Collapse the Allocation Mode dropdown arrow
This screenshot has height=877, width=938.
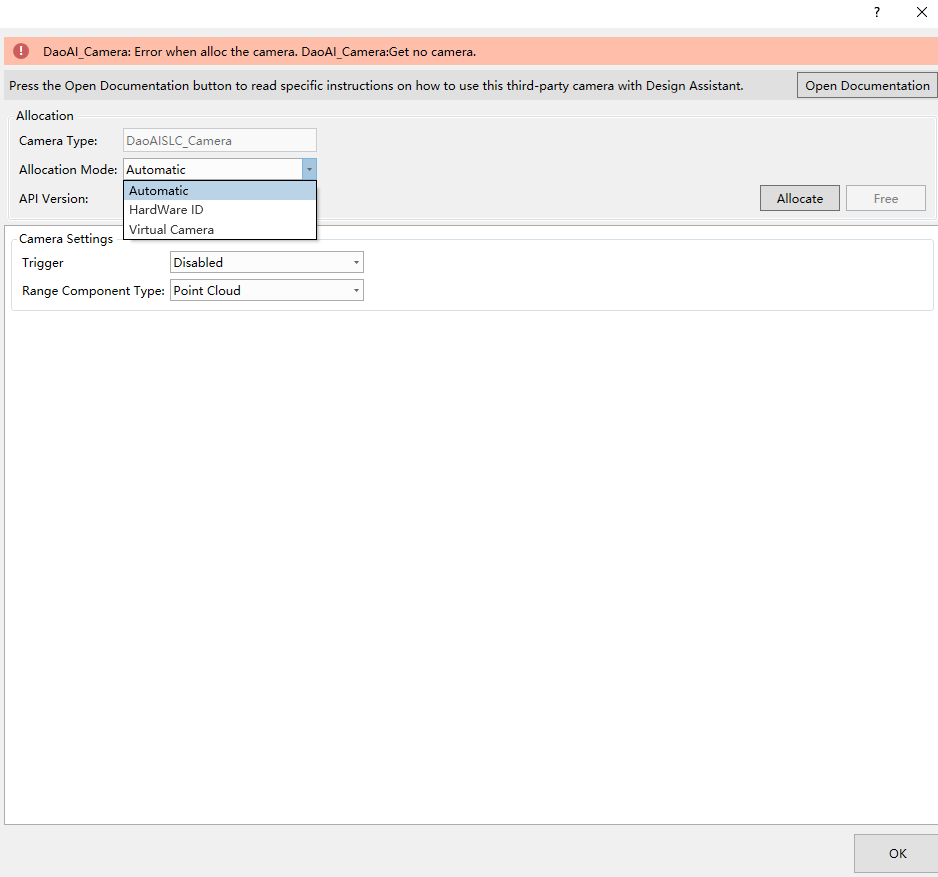pyautogui.click(x=309, y=170)
